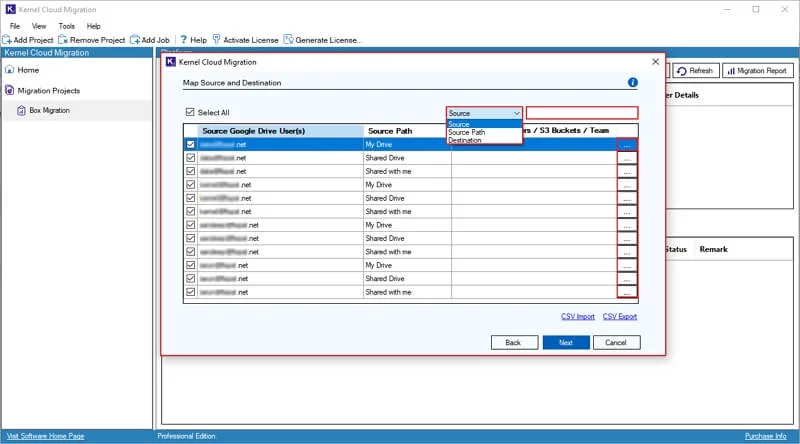
Task: Click the Professional Edition status bar text
Action: [x=186, y=436]
